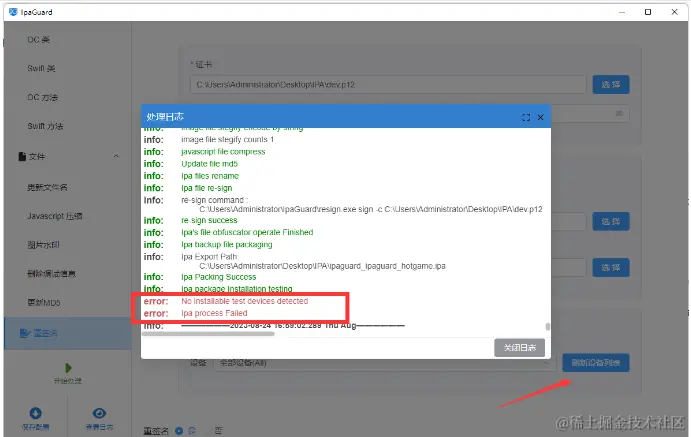
Task: Click the 查看日志 eye icon
Action: point(99,413)
